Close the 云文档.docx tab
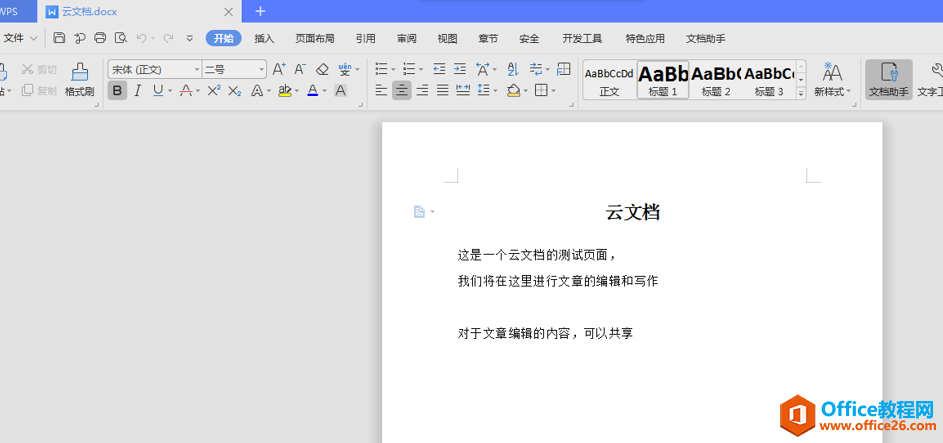 [x=228, y=11]
